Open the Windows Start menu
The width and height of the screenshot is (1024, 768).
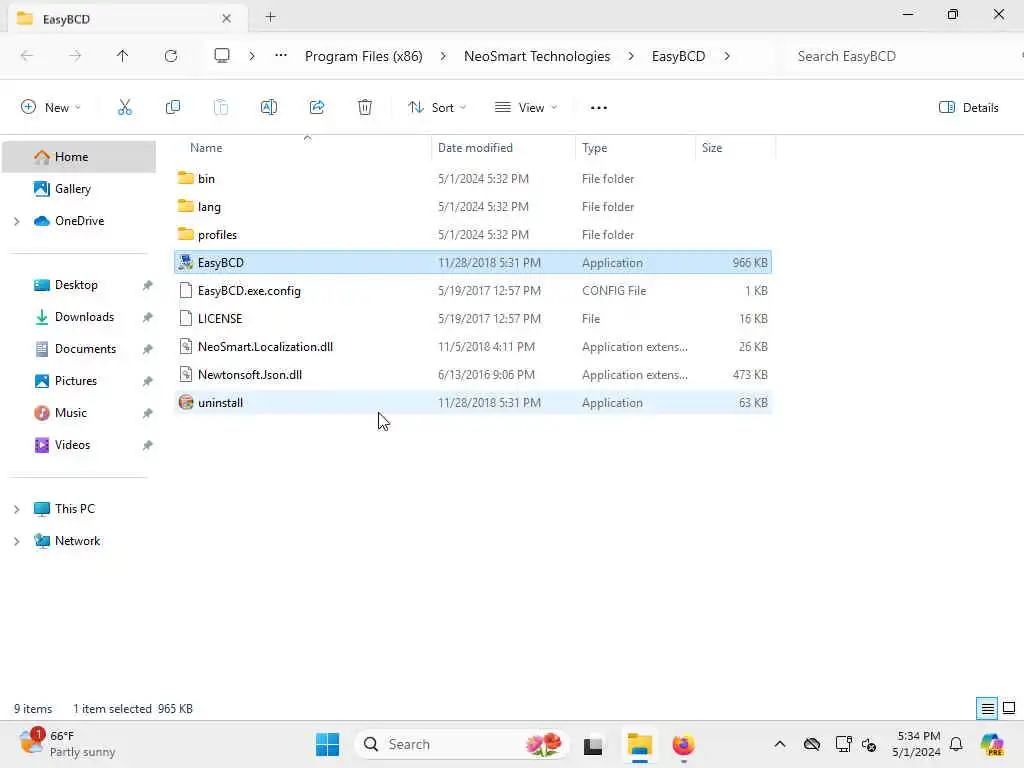[x=327, y=744]
